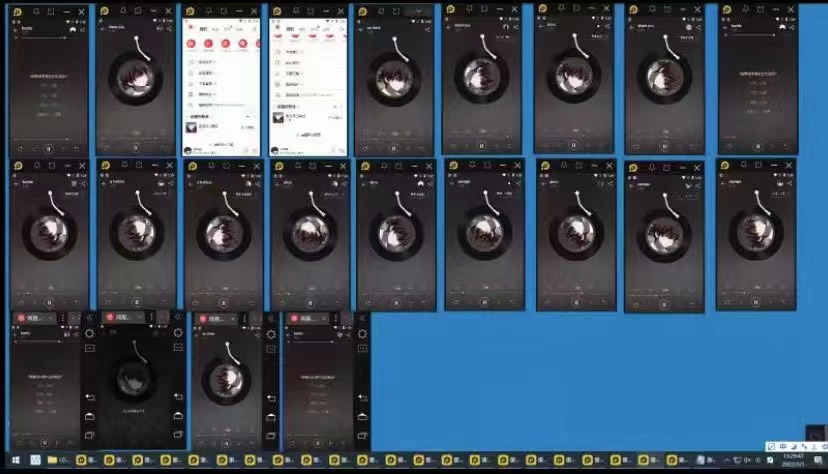Select 我的 tab in fourth top-row window
Viewport: 828px width, 474px height.
290,29
